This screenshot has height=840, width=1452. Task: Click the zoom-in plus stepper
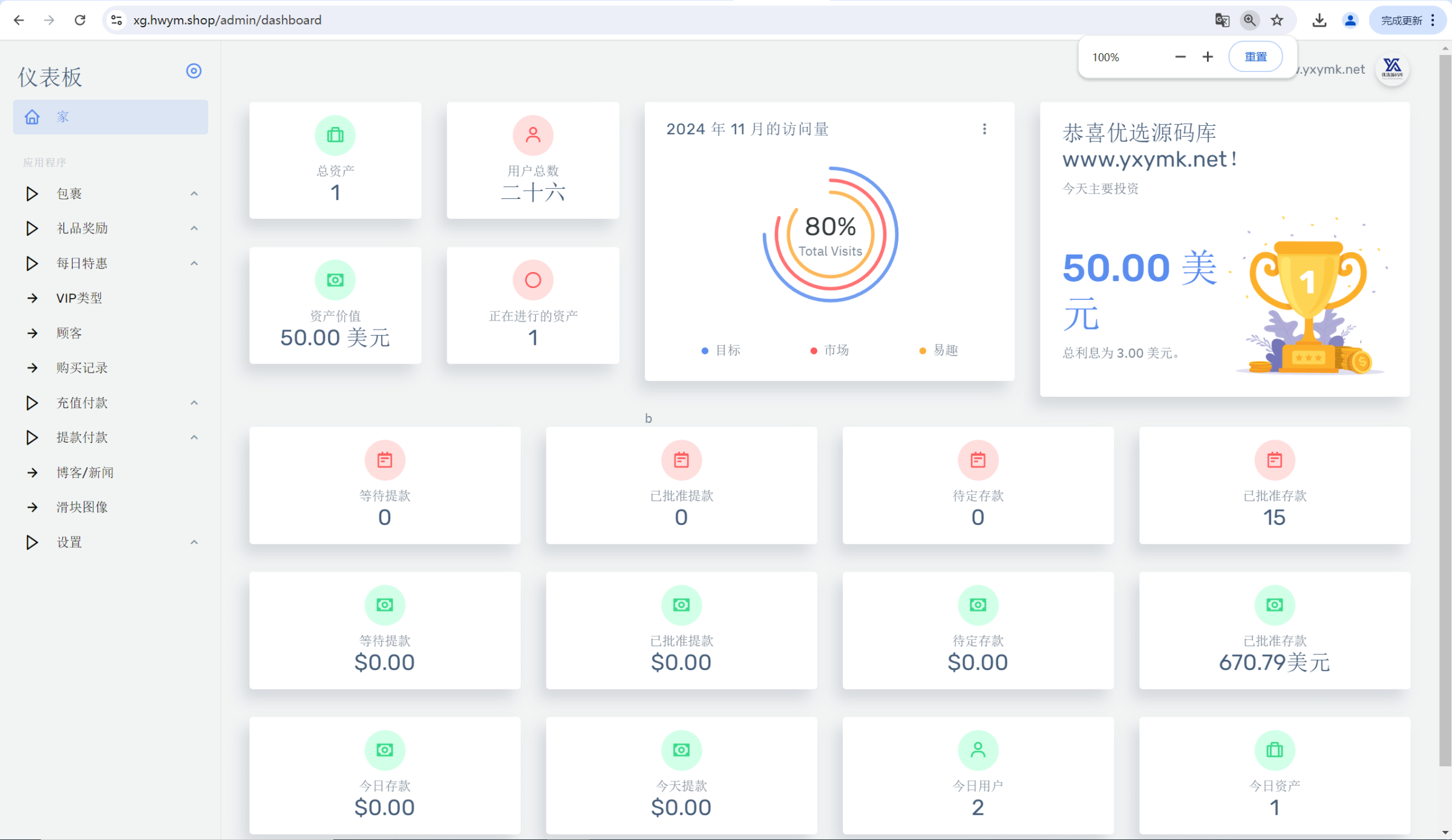pos(1208,57)
